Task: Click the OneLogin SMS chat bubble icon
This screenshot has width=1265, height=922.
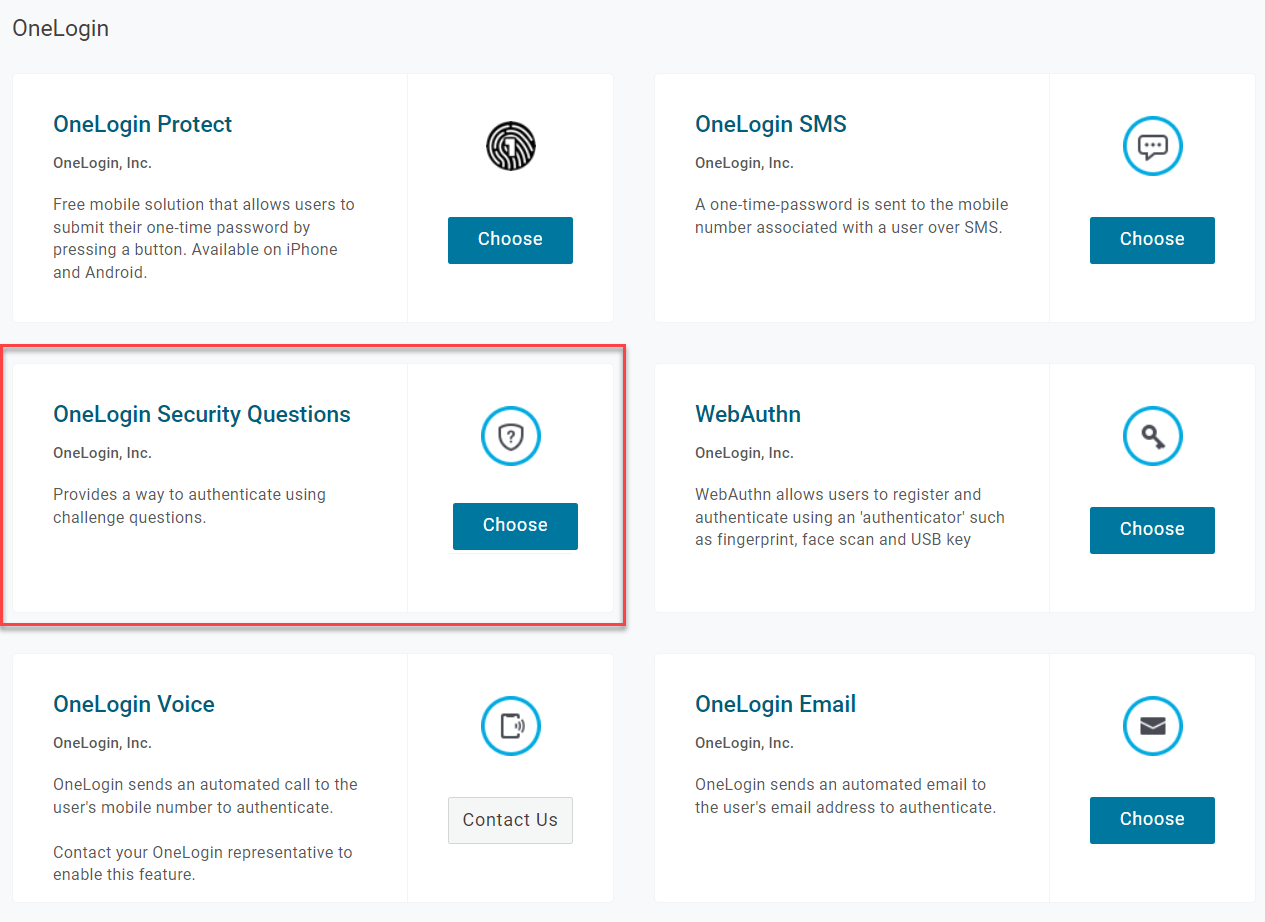Action: [x=1153, y=146]
